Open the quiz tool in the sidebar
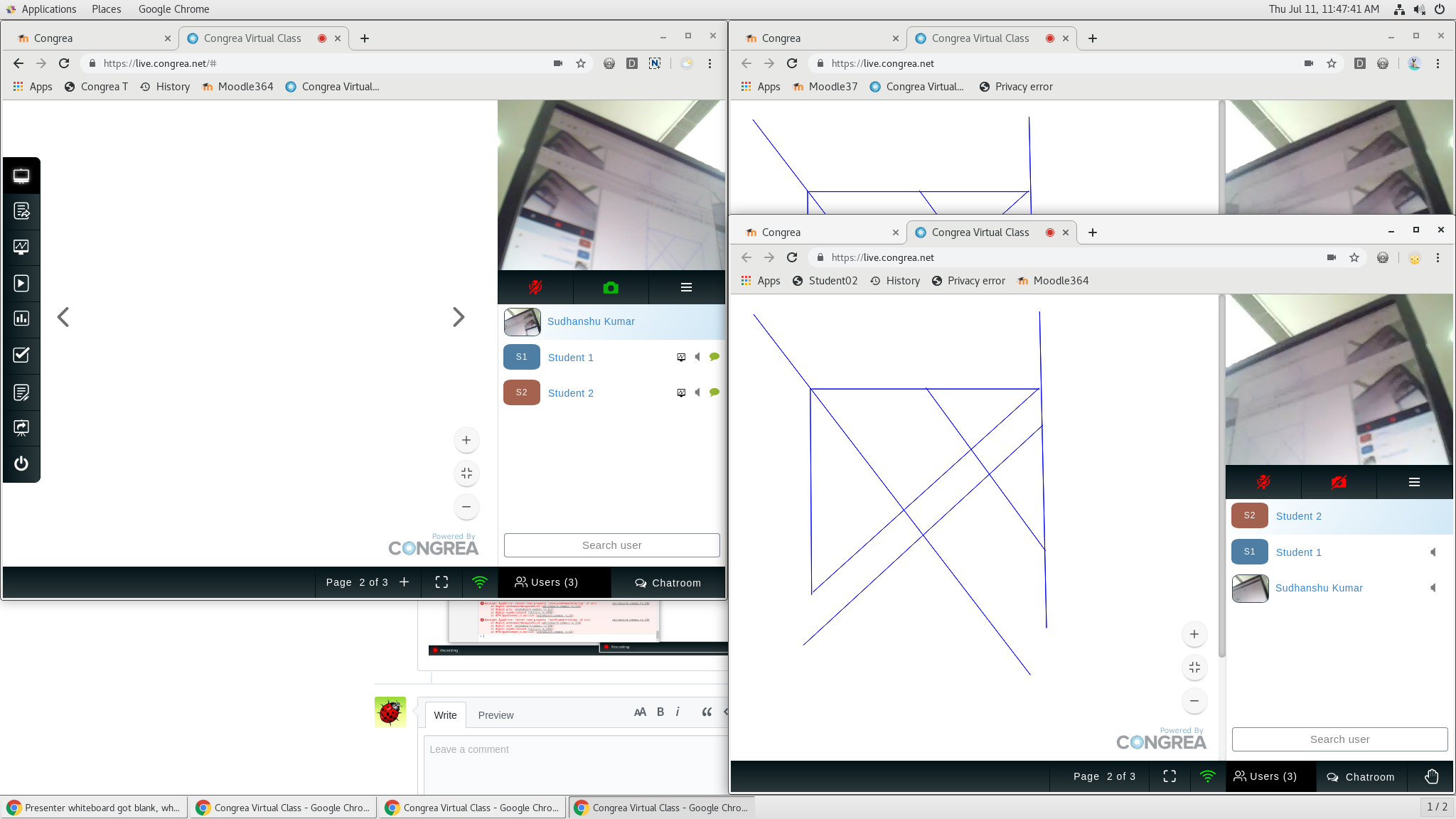This screenshot has width=1456, height=819. coord(21,355)
